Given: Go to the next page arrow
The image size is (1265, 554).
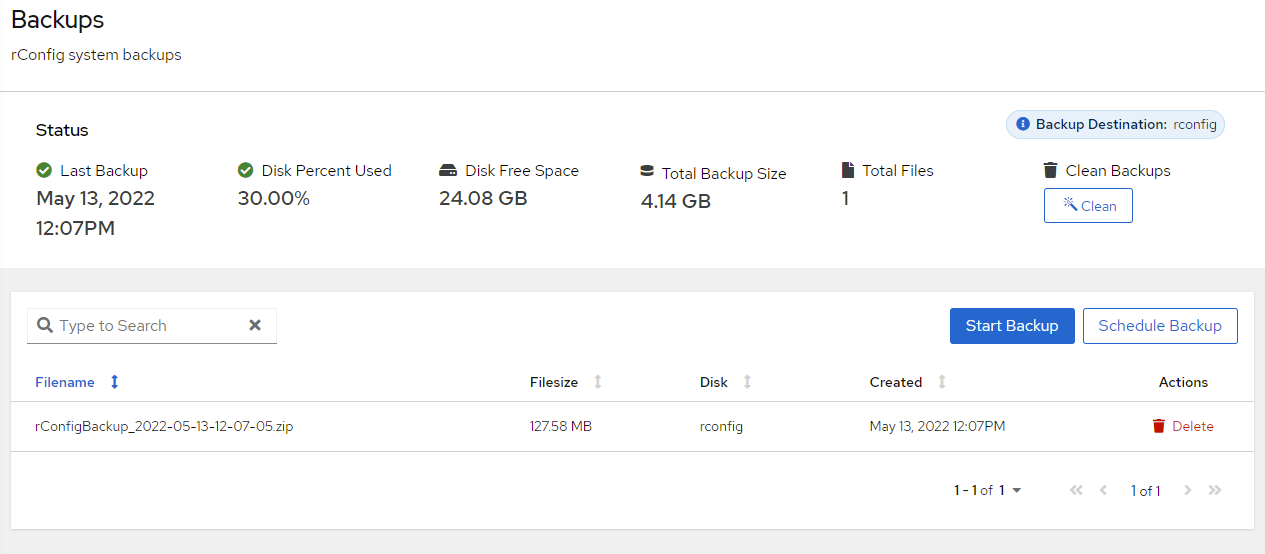Looking at the screenshot, I should [1188, 491].
